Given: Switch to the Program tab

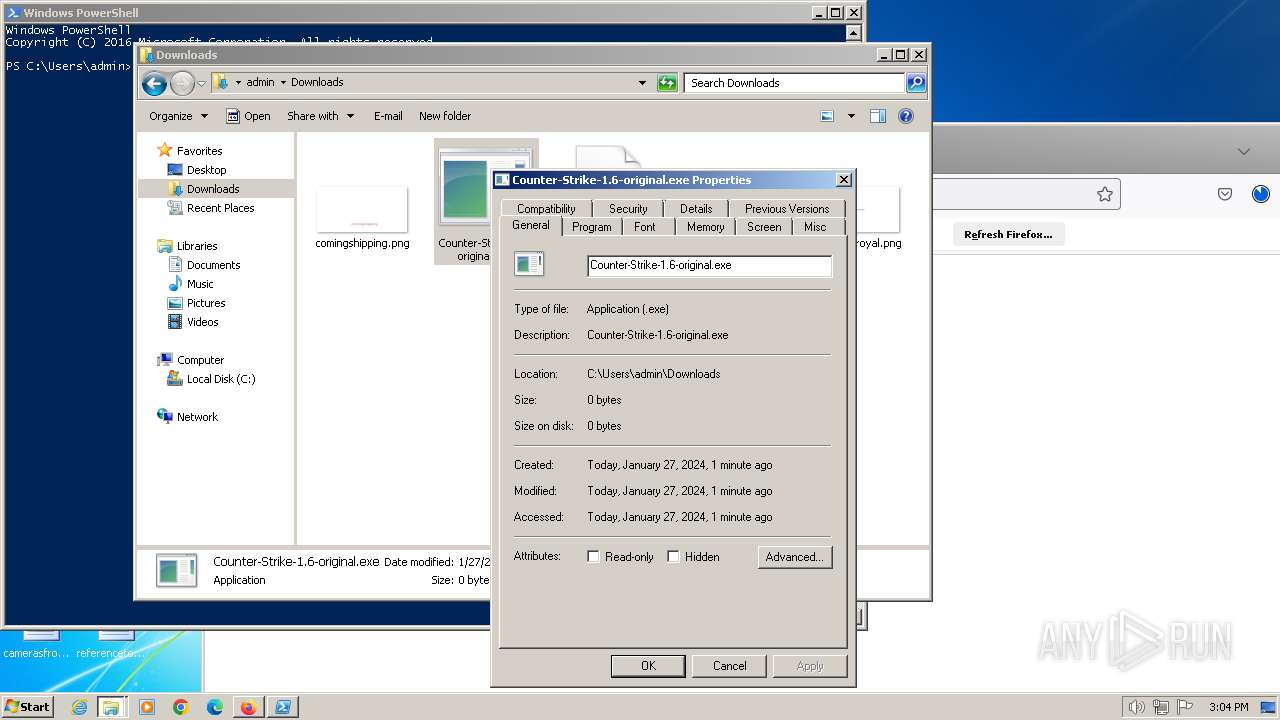Looking at the screenshot, I should [x=592, y=227].
